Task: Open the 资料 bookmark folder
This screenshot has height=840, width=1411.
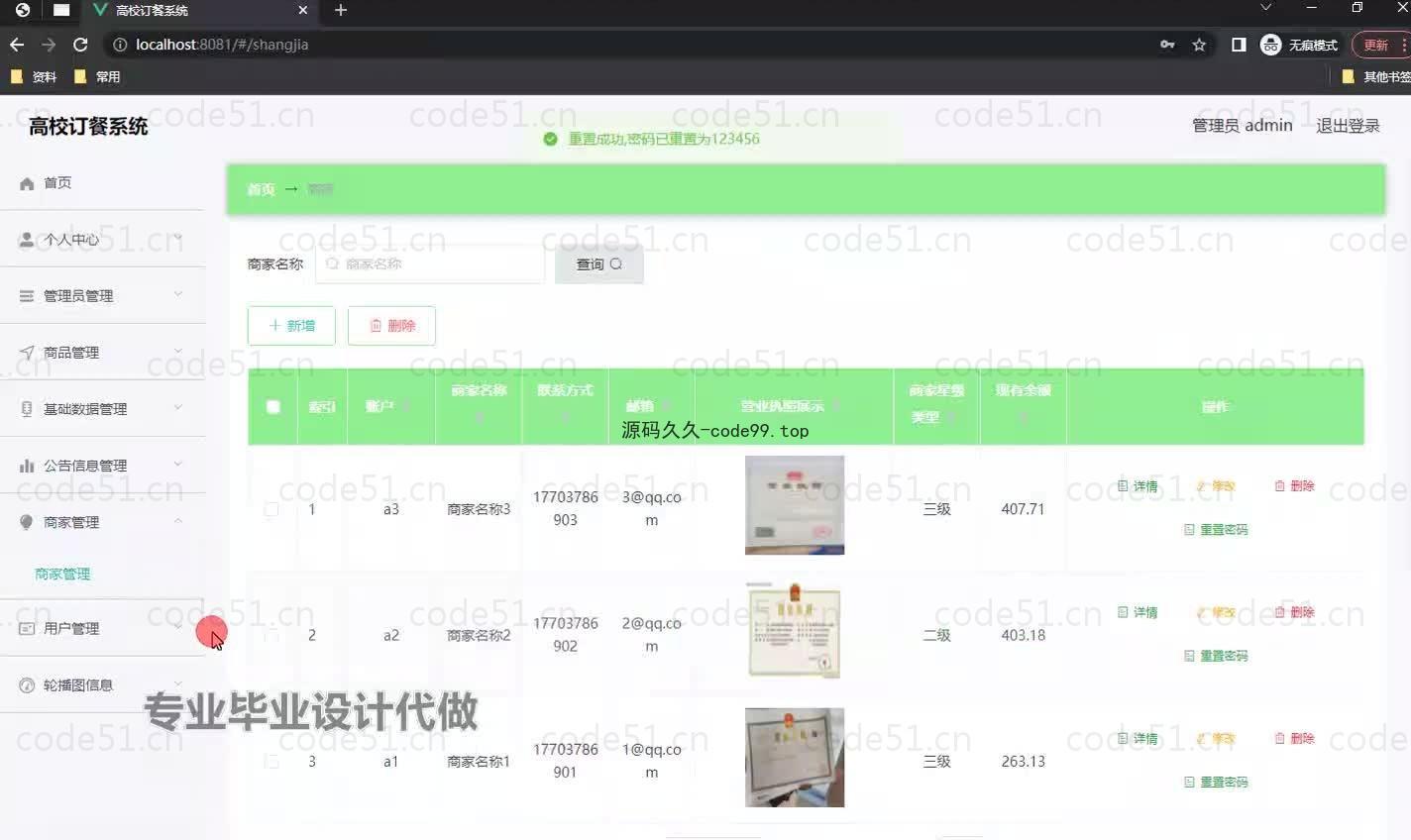Action: 34,76
